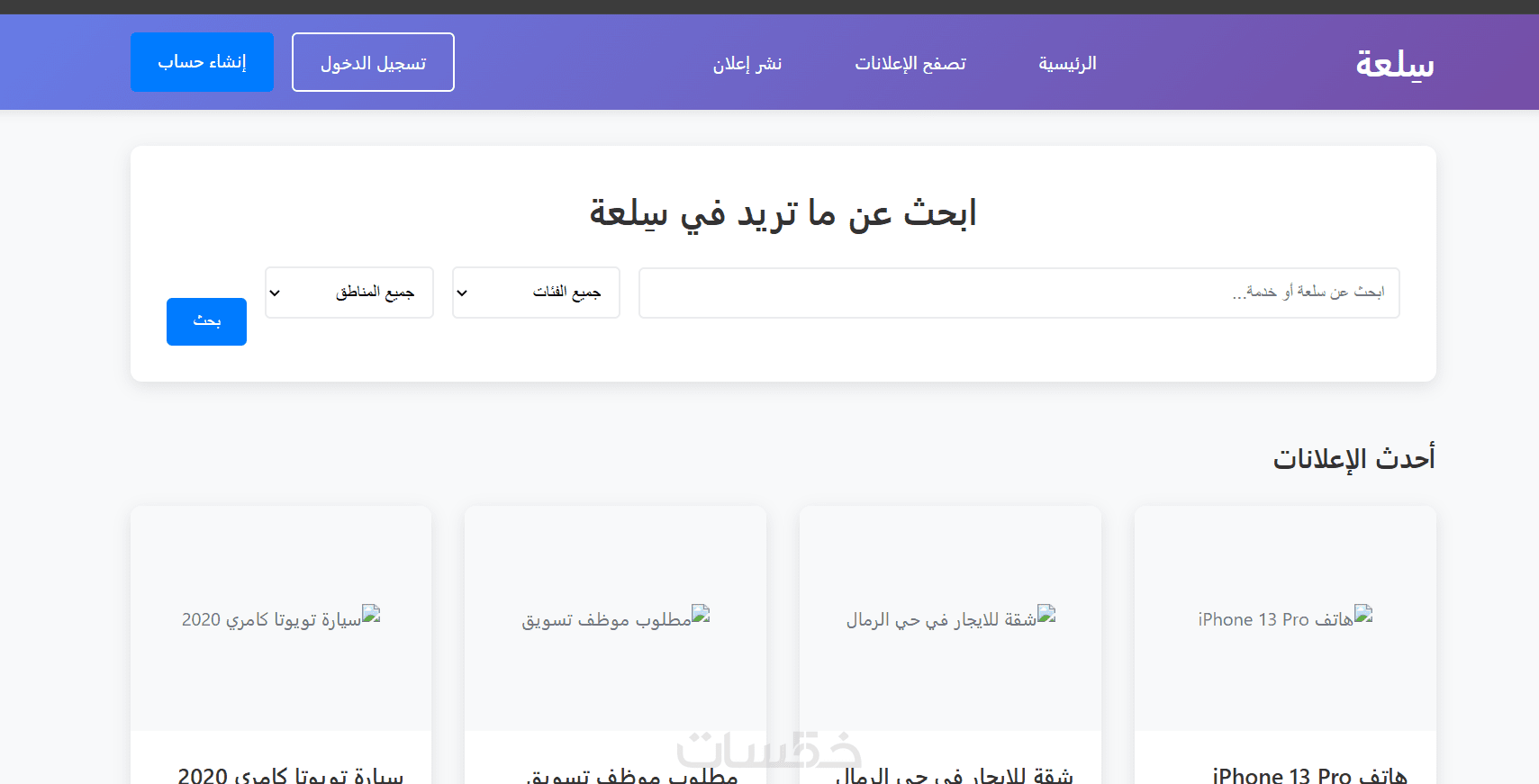This screenshot has width=1539, height=784.
Task: Open the سيارة تويوتا كامري 2020 ad image
Action: 281,618
